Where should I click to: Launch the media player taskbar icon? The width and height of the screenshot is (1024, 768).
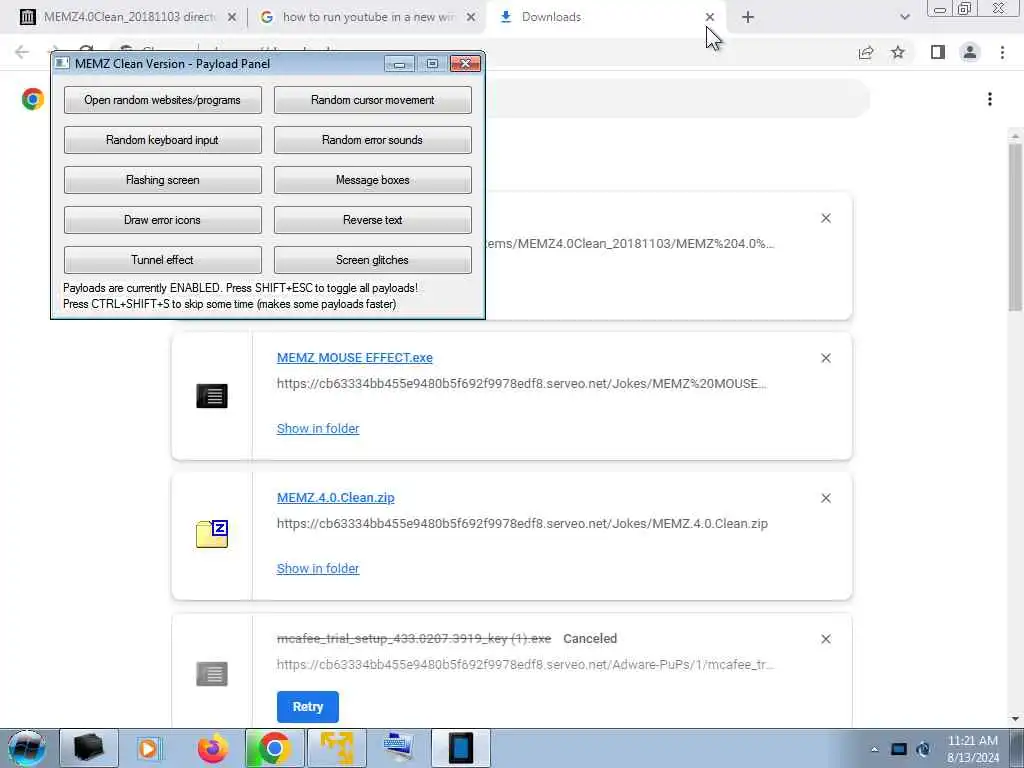click(150, 748)
